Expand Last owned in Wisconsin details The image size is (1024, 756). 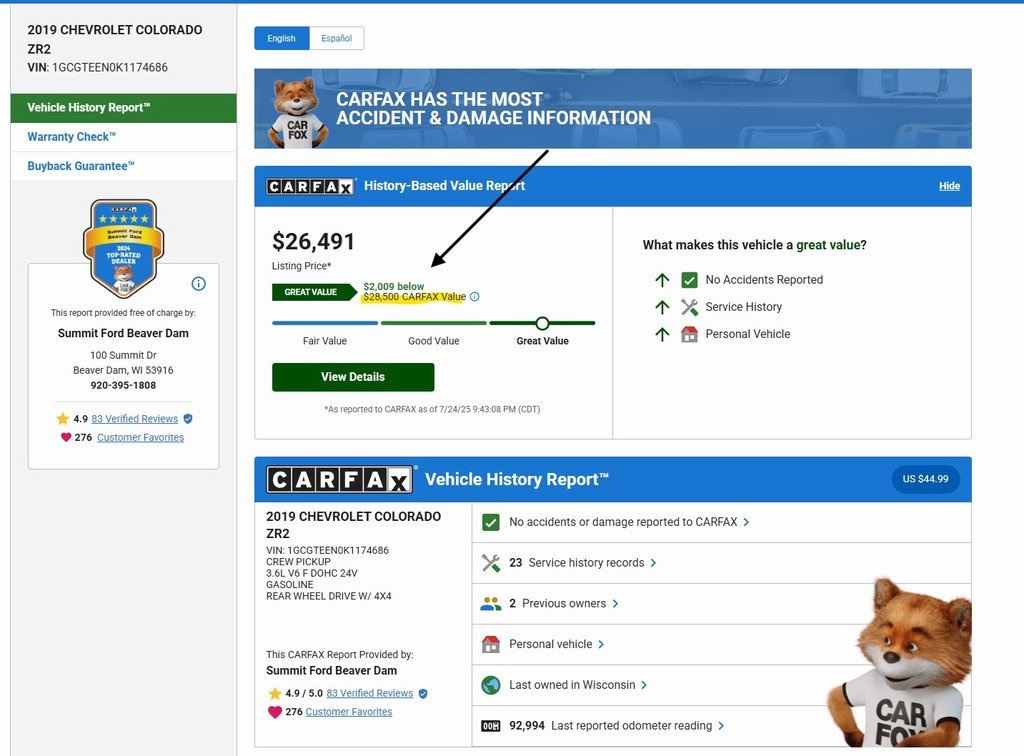pyautogui.click(x=644, y=685)
